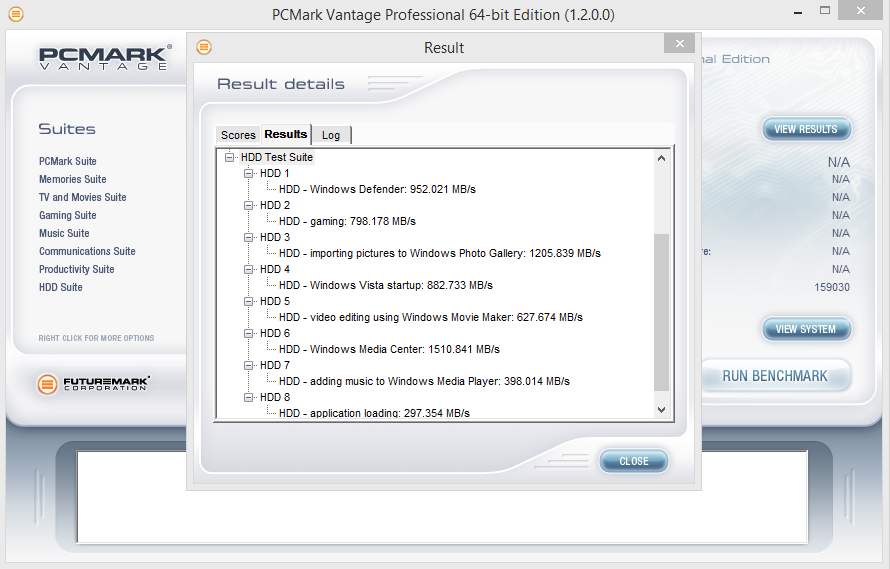This screenshot has width=890, height=569.
Task: Click the Run Benchmark button
Action: pyautogui.click(x=775, y=376)
